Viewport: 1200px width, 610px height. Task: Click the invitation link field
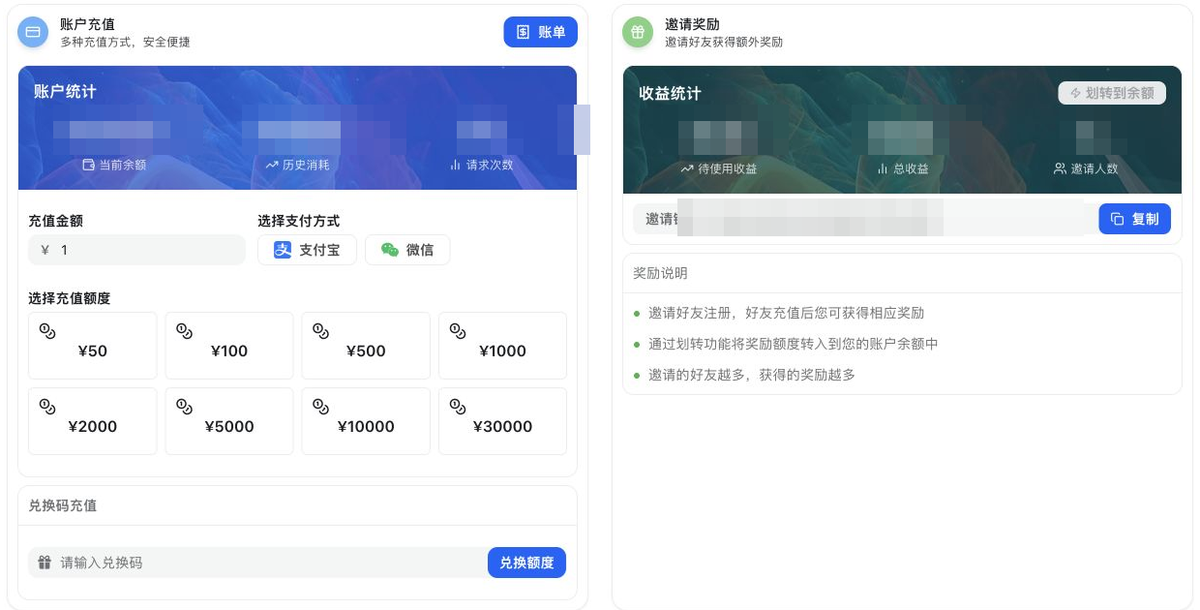[864, 219]
